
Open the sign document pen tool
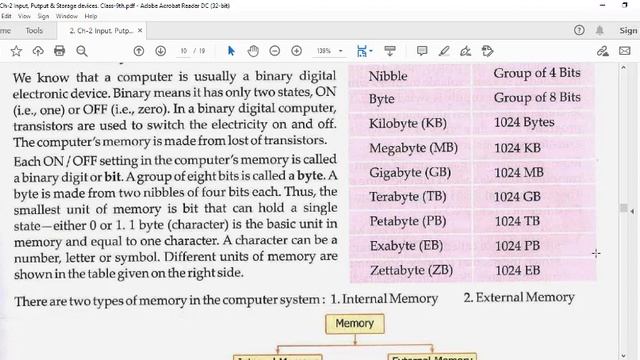pyautogui.click(x=465, y=51)
